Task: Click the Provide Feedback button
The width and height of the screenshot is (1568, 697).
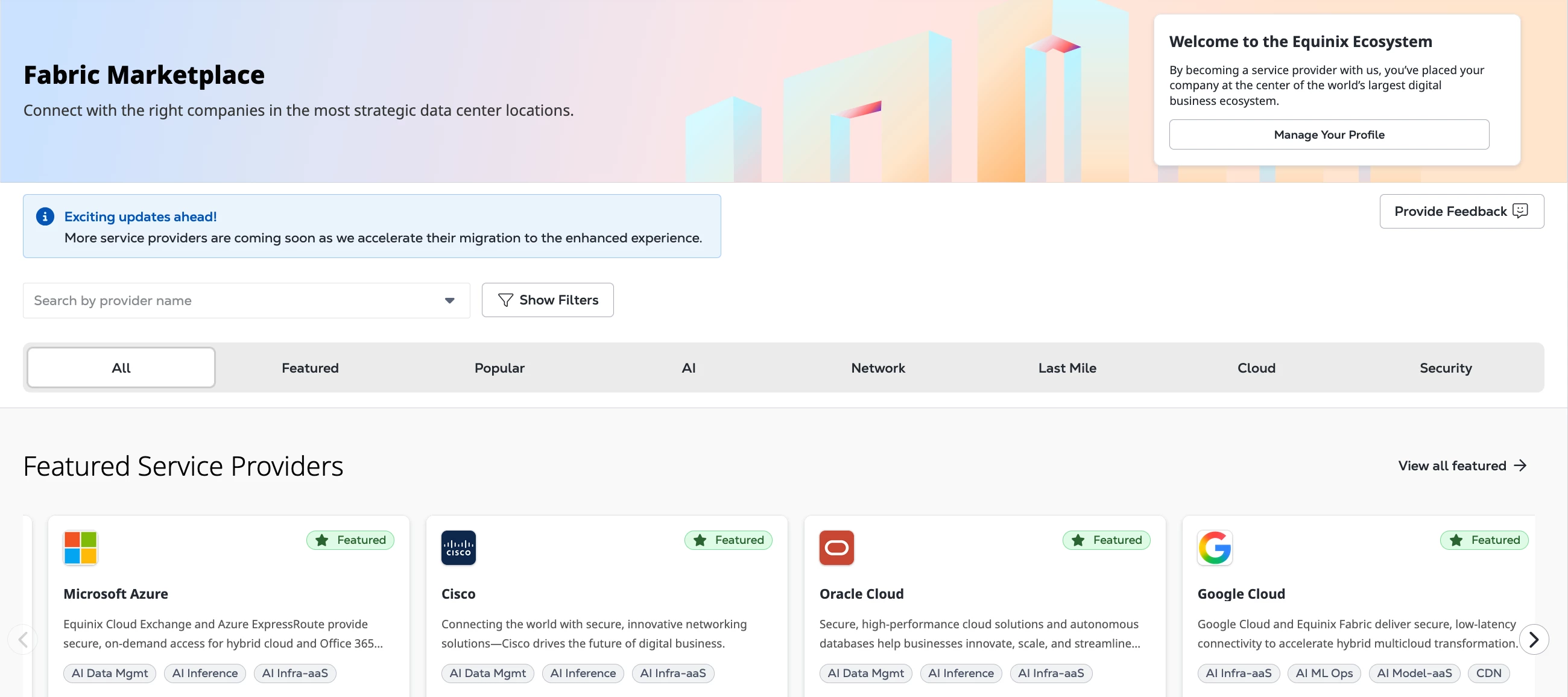Action: coord(1461,211)
